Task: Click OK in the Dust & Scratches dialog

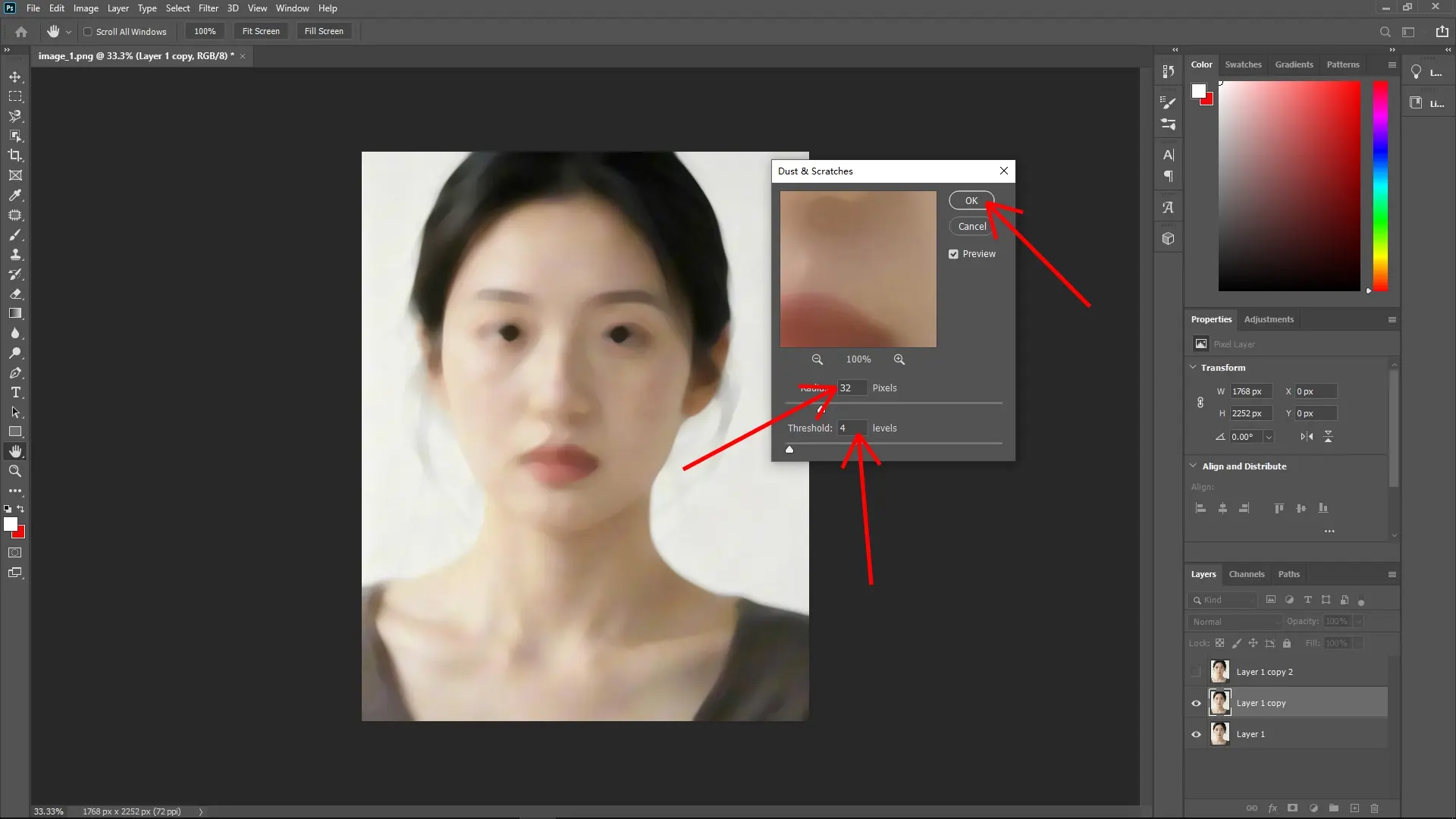Action: pos(971,200)
